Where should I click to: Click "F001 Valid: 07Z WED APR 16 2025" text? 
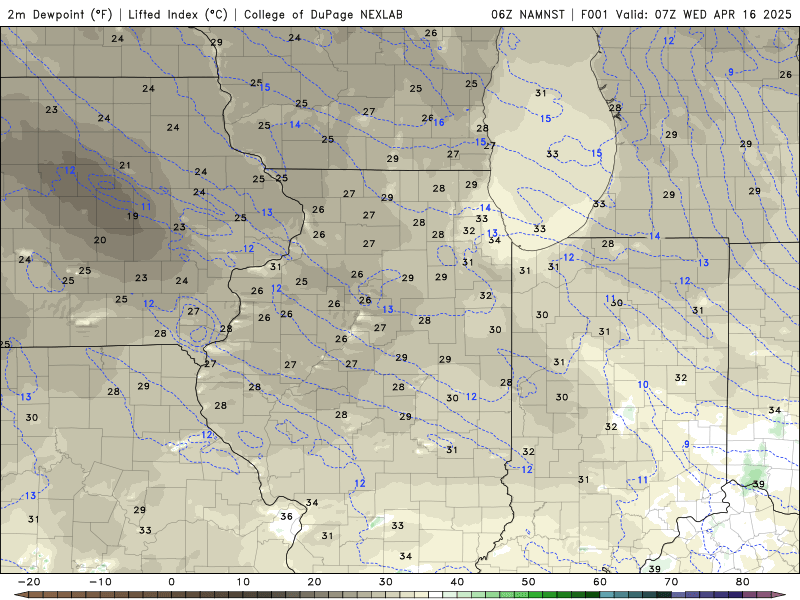coord(686,14)
